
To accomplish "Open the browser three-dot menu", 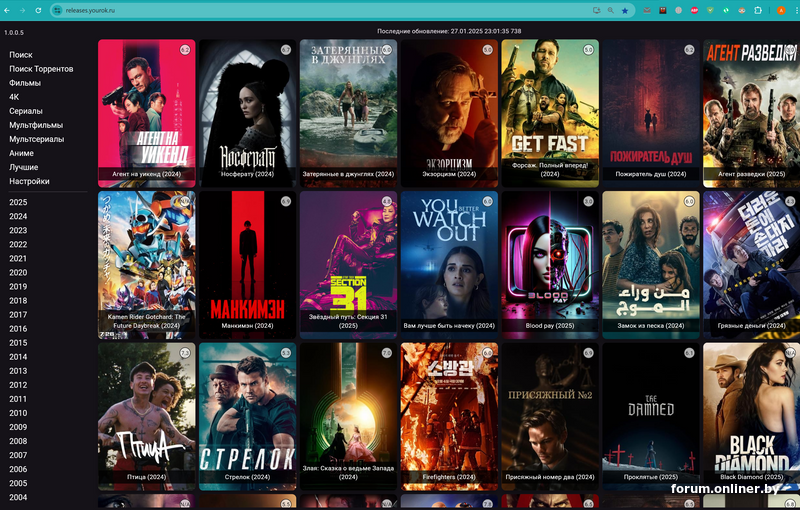I will tap(795, 10).
